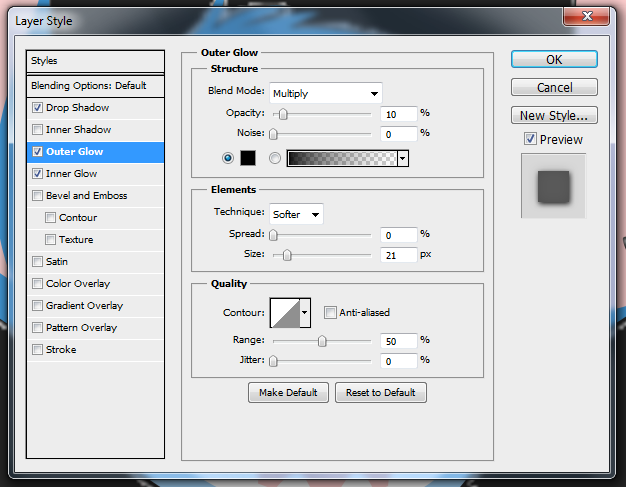Click the Opacity value field
Viewport: 626px width, 487px height.
(399, 114)
